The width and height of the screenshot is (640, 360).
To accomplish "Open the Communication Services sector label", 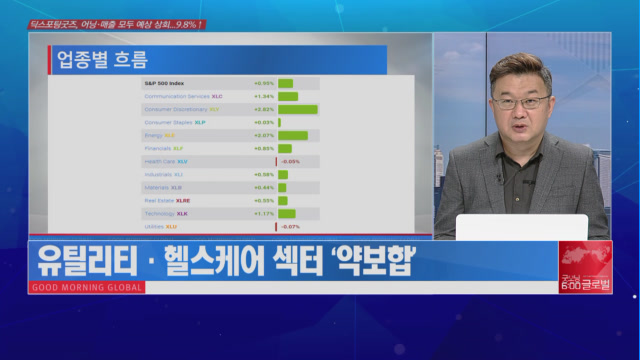I will coord(177,96).
